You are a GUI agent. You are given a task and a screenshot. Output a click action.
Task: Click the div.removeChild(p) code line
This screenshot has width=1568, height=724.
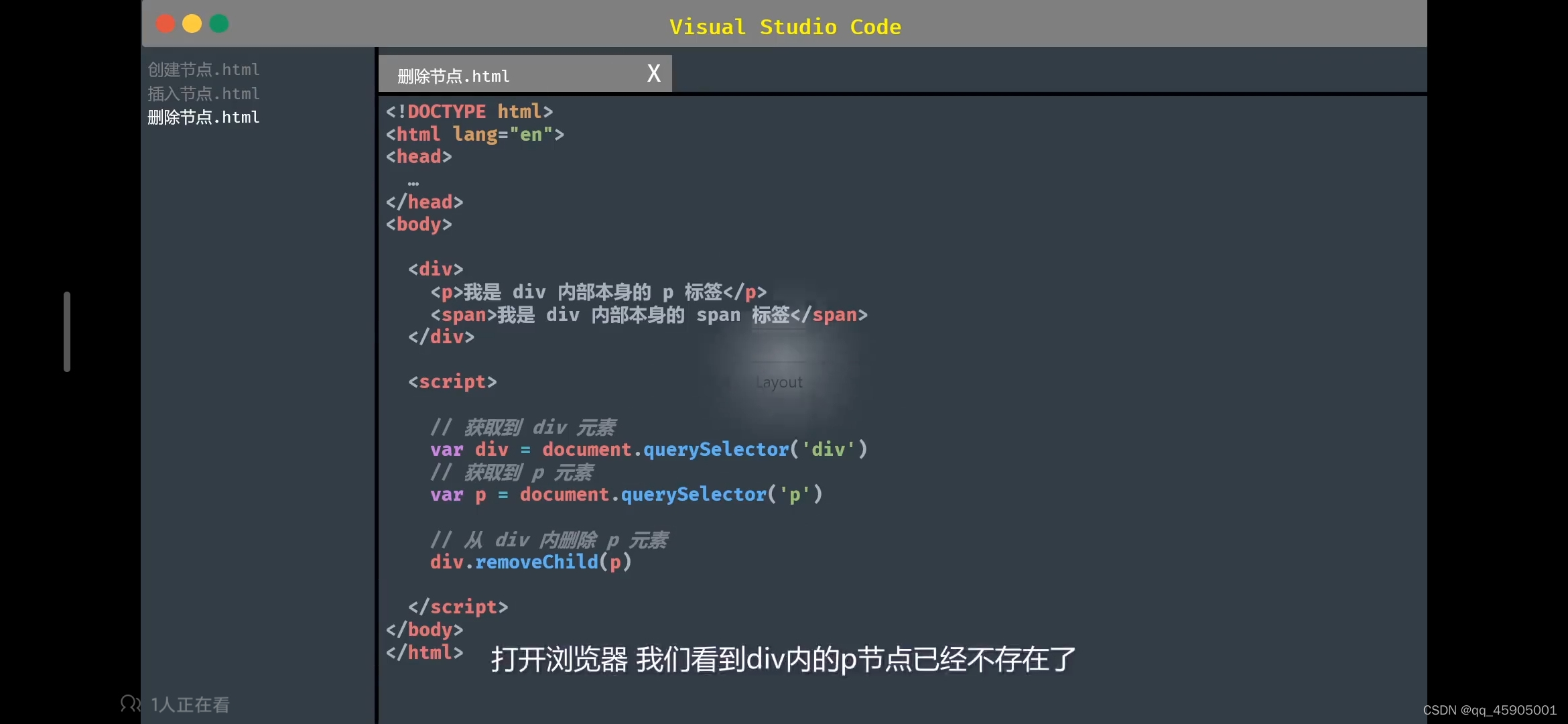(531, 562)
